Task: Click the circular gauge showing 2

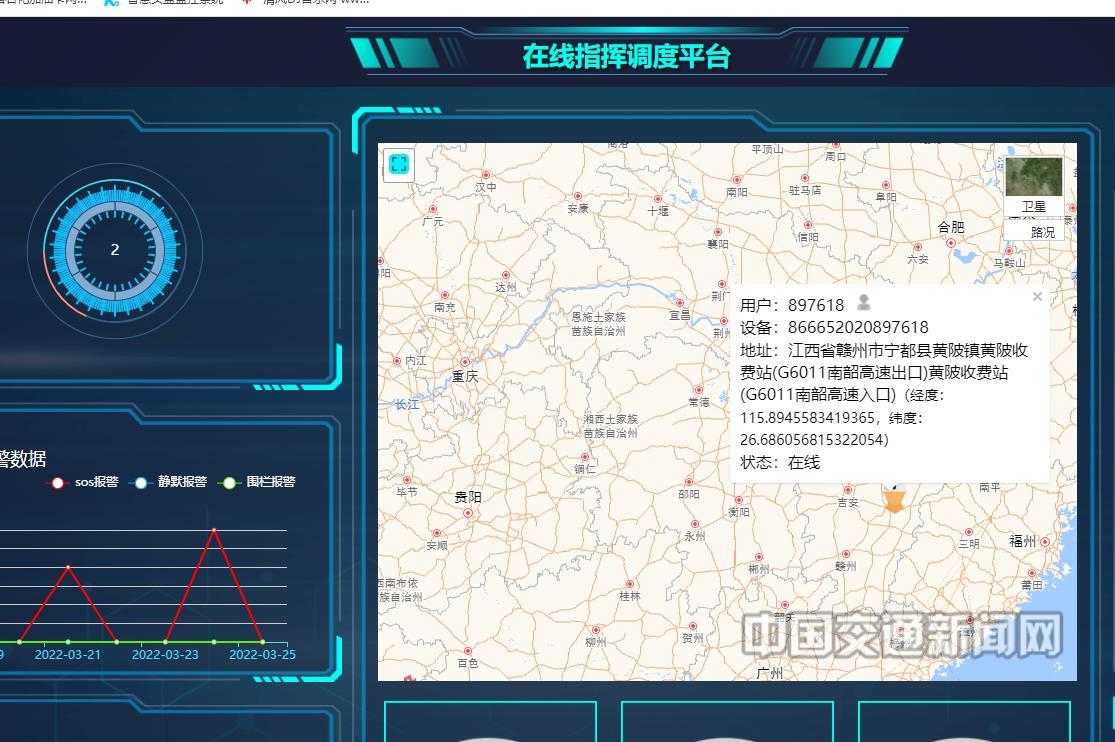Action: coord(114,249)
